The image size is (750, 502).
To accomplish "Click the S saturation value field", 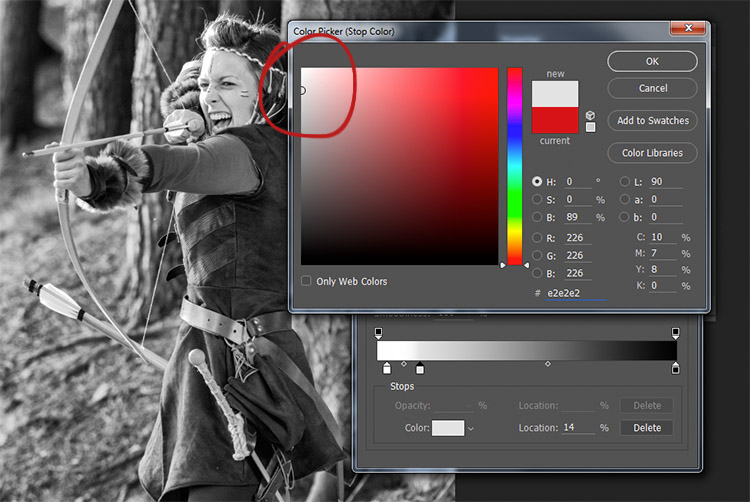I will click(x=578, y=199).
